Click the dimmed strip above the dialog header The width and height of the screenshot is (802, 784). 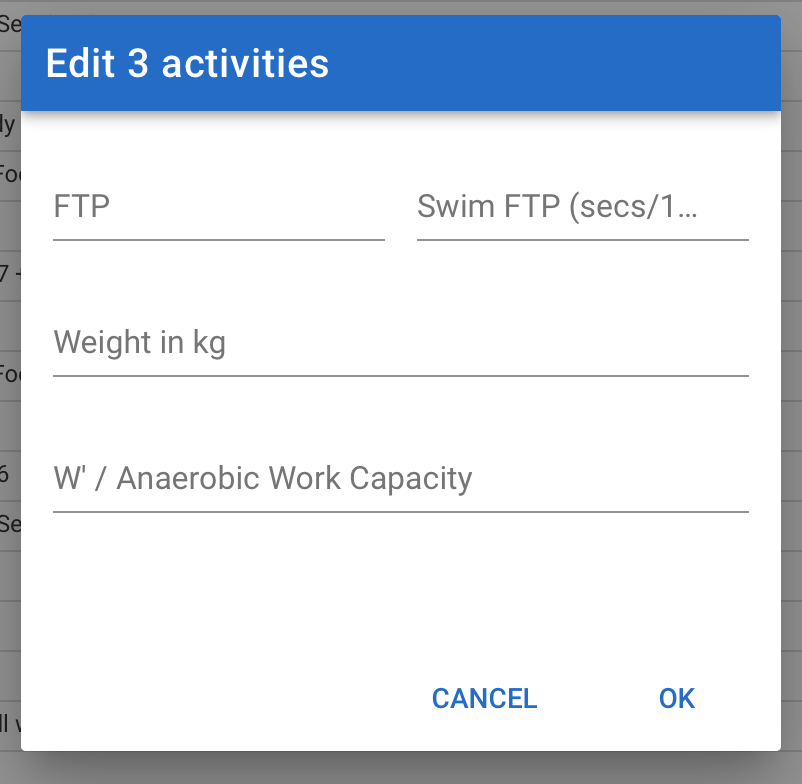(x=401, y=7)
